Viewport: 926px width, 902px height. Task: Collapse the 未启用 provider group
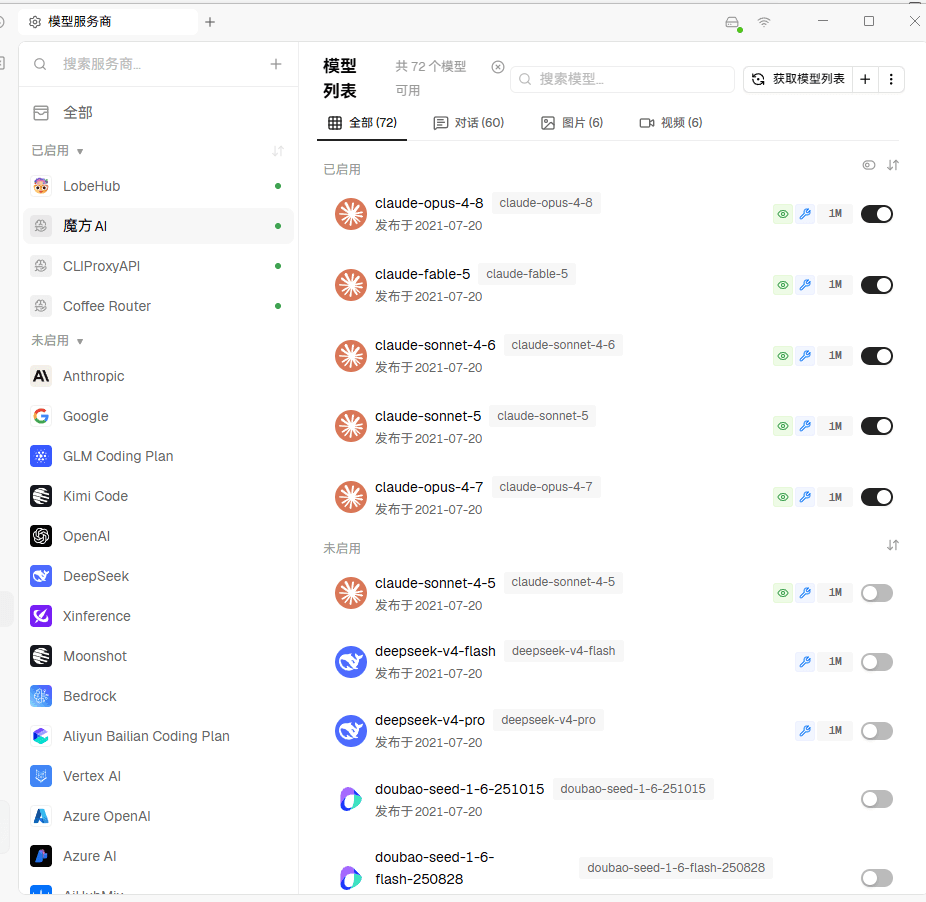point(57,341)
